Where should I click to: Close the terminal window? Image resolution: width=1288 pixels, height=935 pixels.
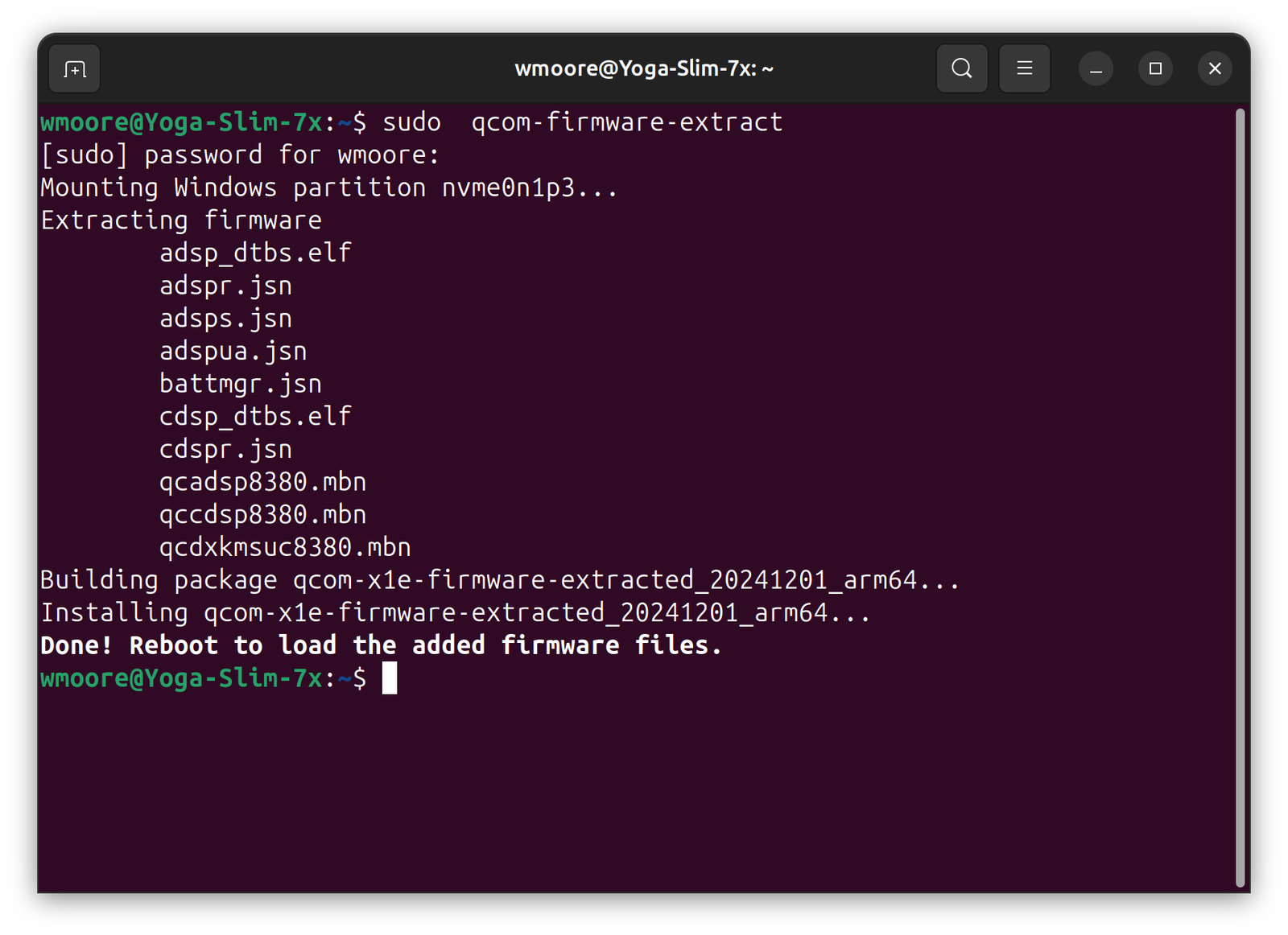pyautogui.click(x=1215, y=69)
